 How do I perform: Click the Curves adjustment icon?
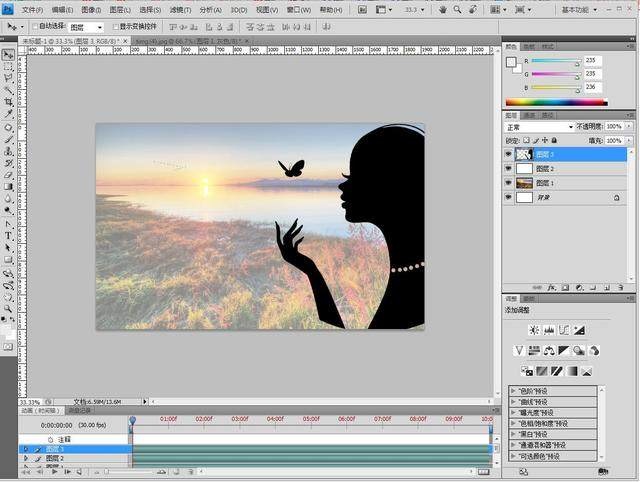(564, 330)
